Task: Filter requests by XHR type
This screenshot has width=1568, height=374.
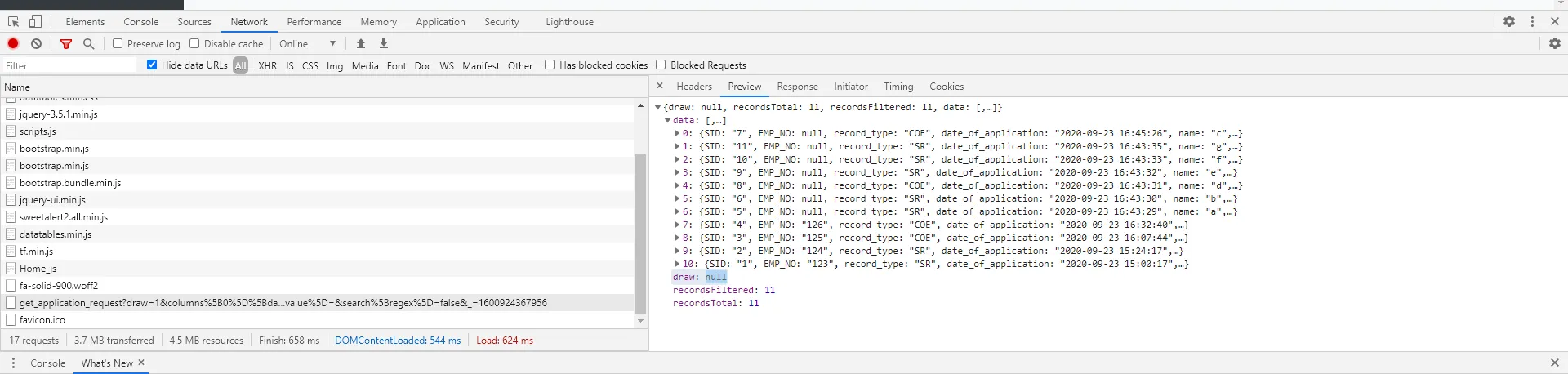Action: click(268, 65)
